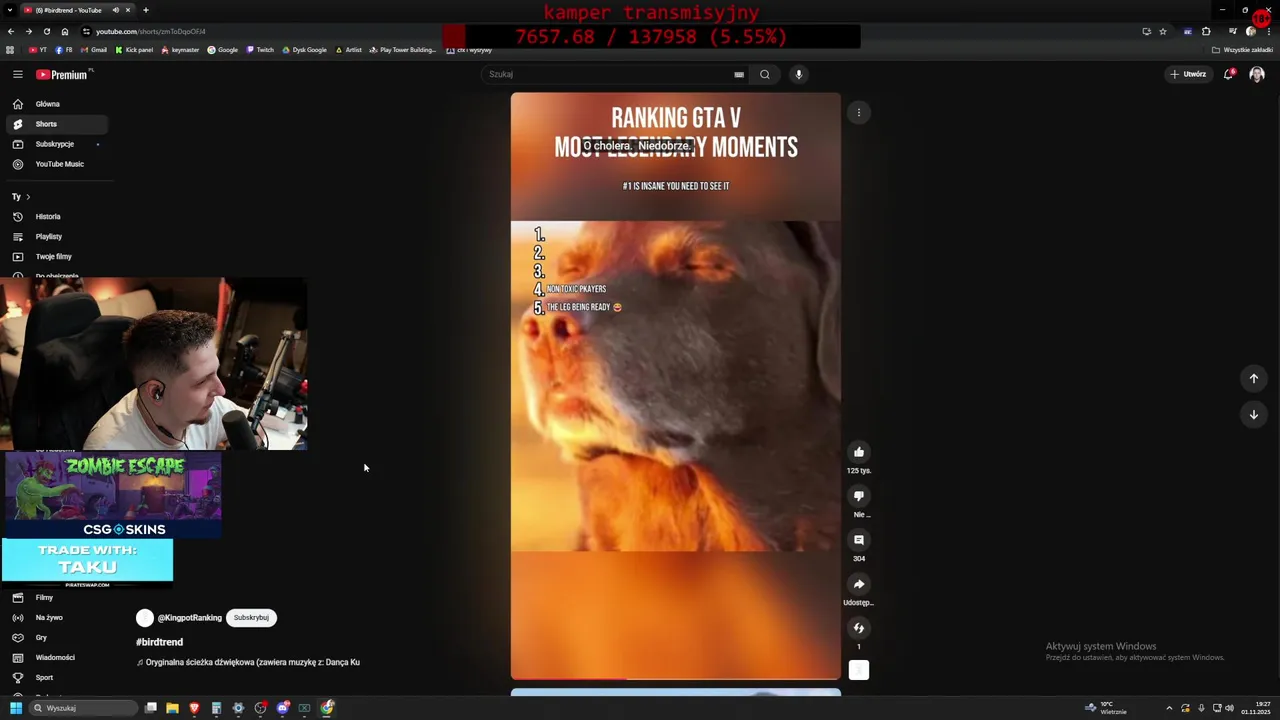The image size is (1280, 720).
Task: Open the tab search dropdown arrow
Action: pos(10,10)
